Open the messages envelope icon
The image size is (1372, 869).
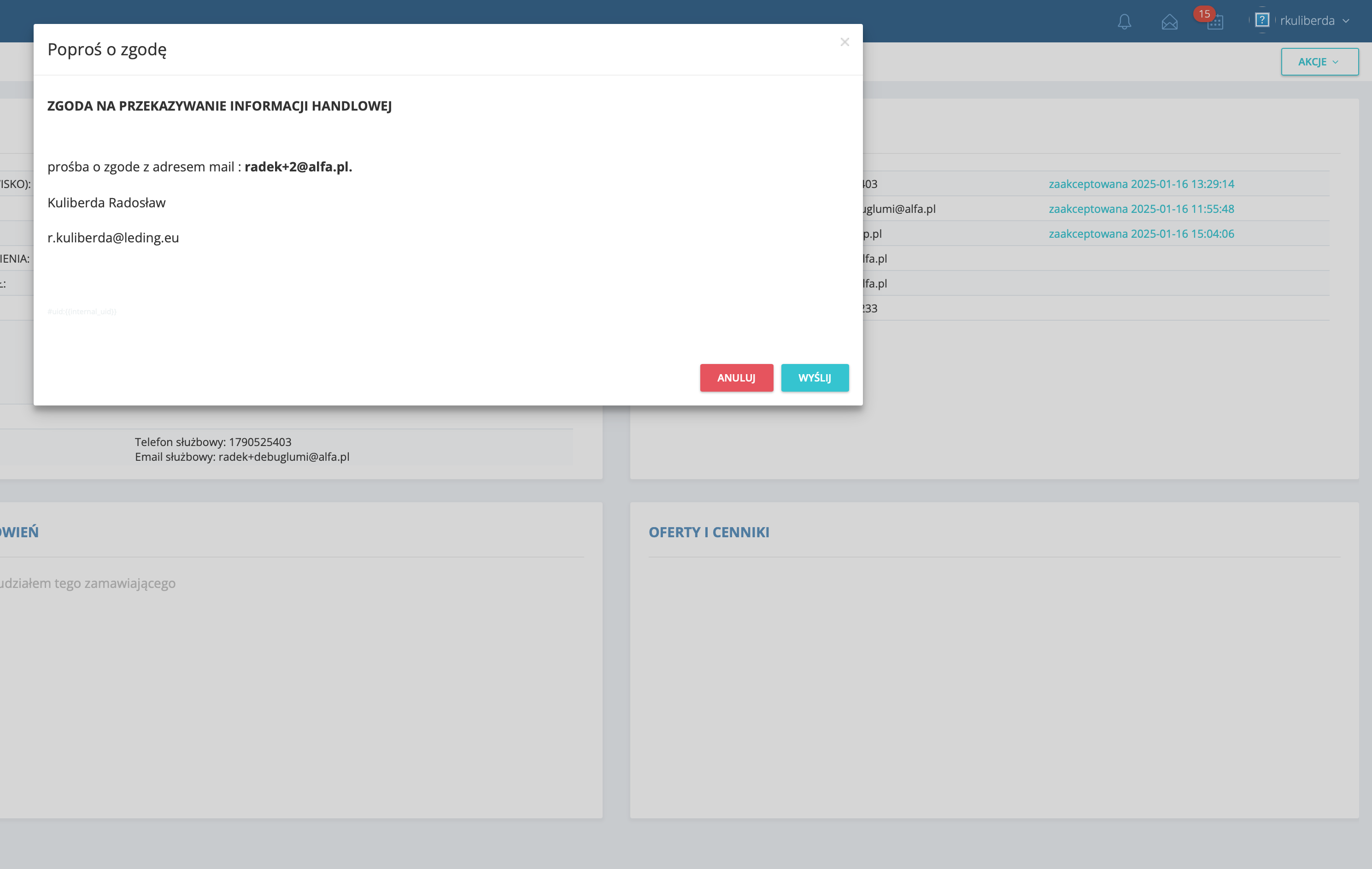(1169, 22)
